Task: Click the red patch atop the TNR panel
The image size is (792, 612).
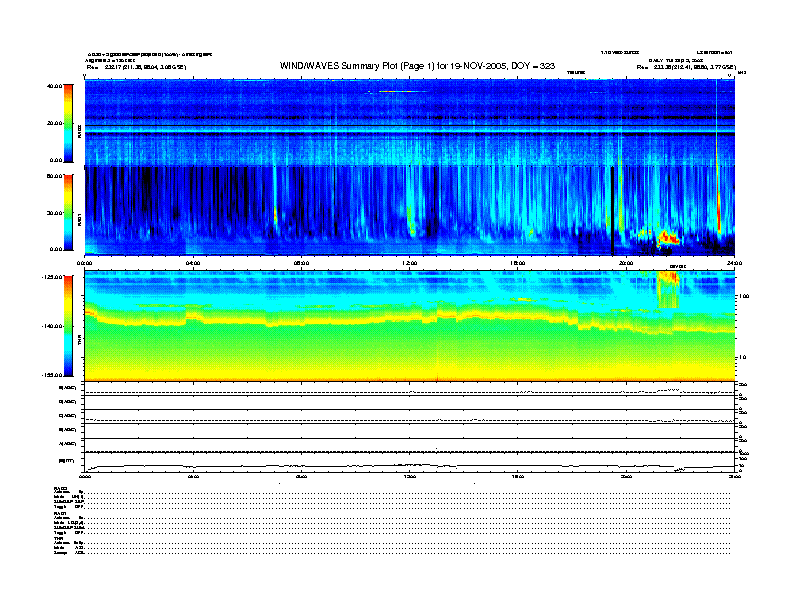Action: point(668,278)
